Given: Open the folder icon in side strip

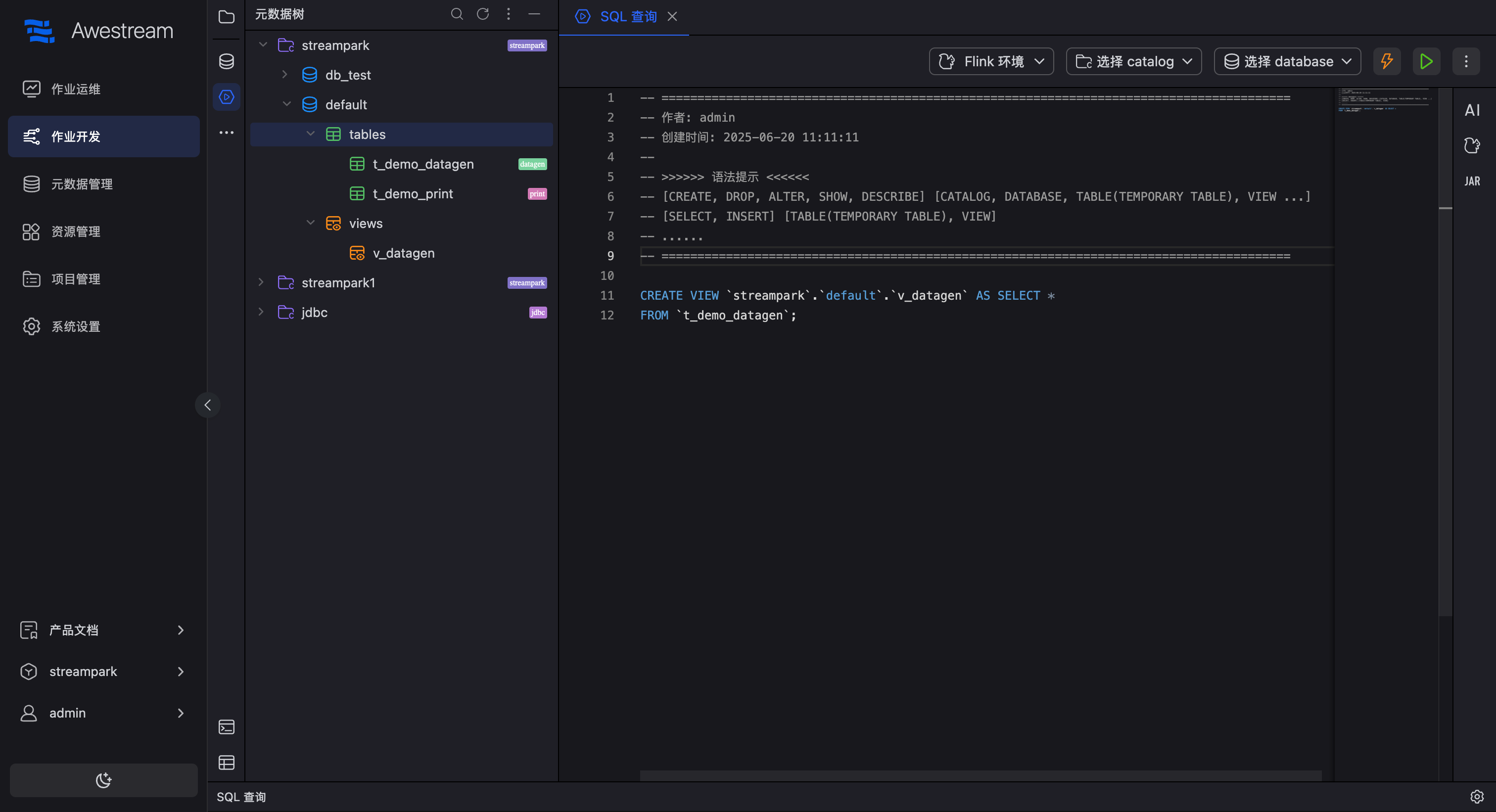Looking at the screenshot, I should [x=227, y=17].
